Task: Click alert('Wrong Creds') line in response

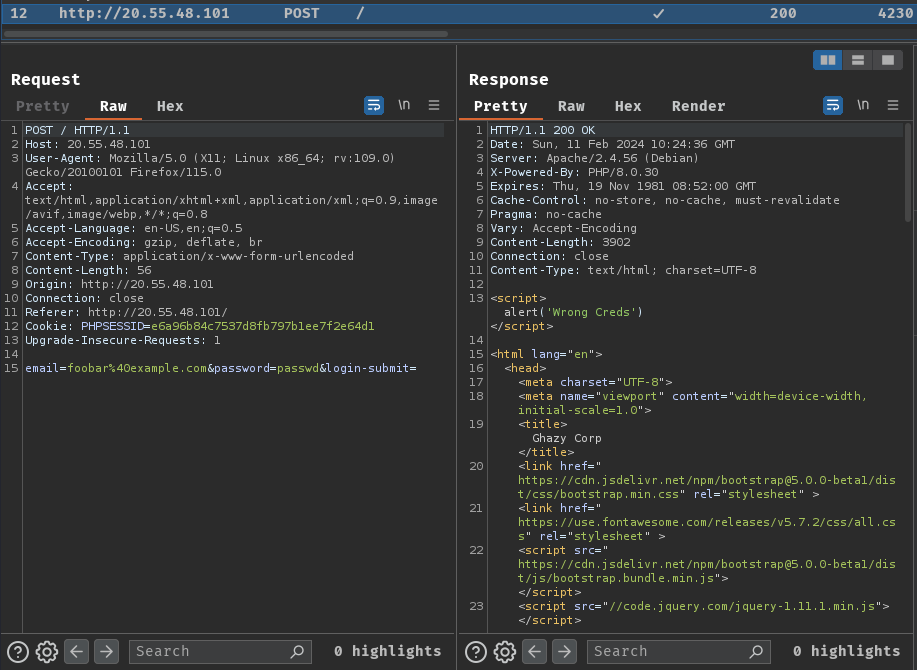Action: [x=573, y=312]
